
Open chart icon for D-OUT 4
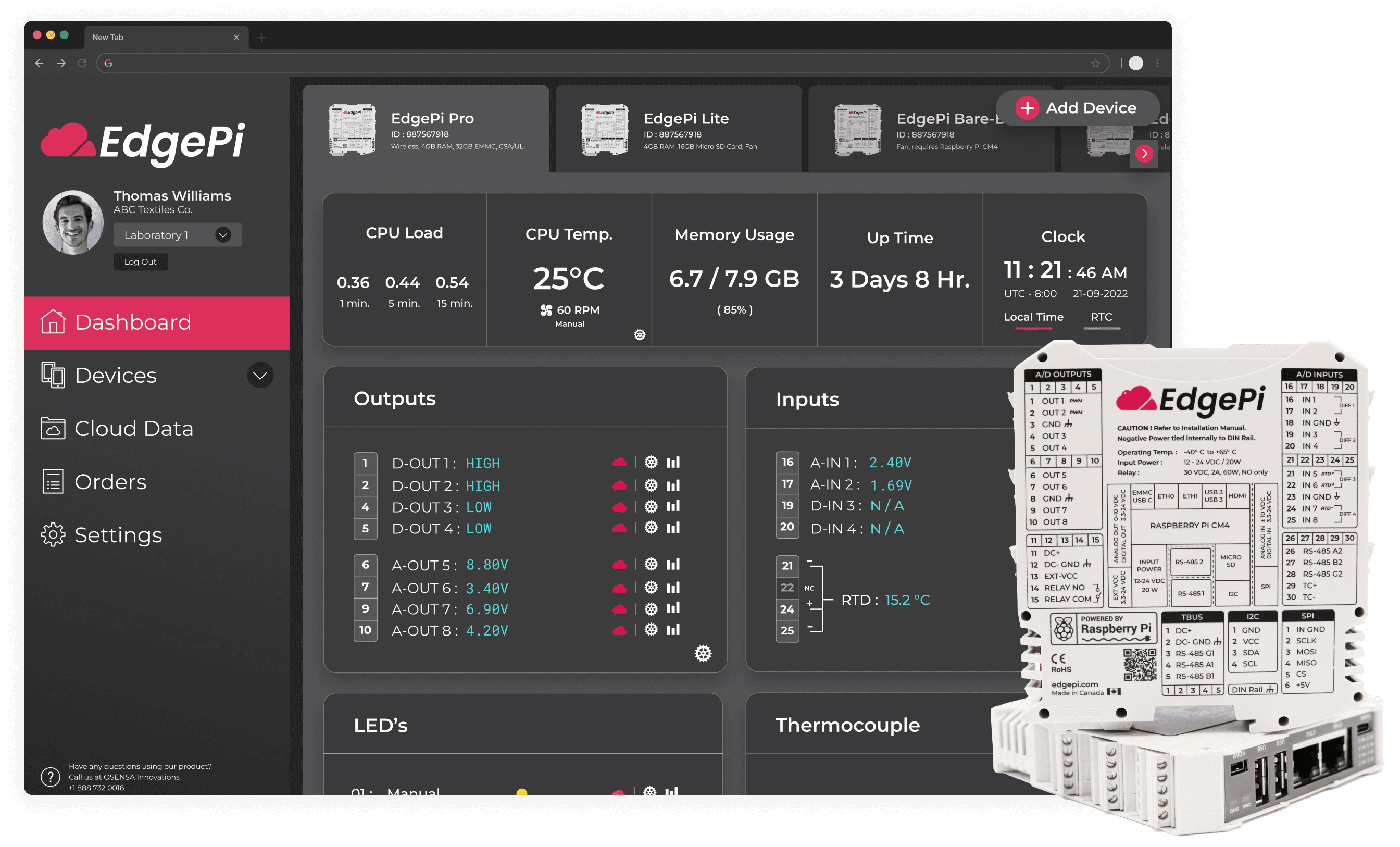[673, 528]
